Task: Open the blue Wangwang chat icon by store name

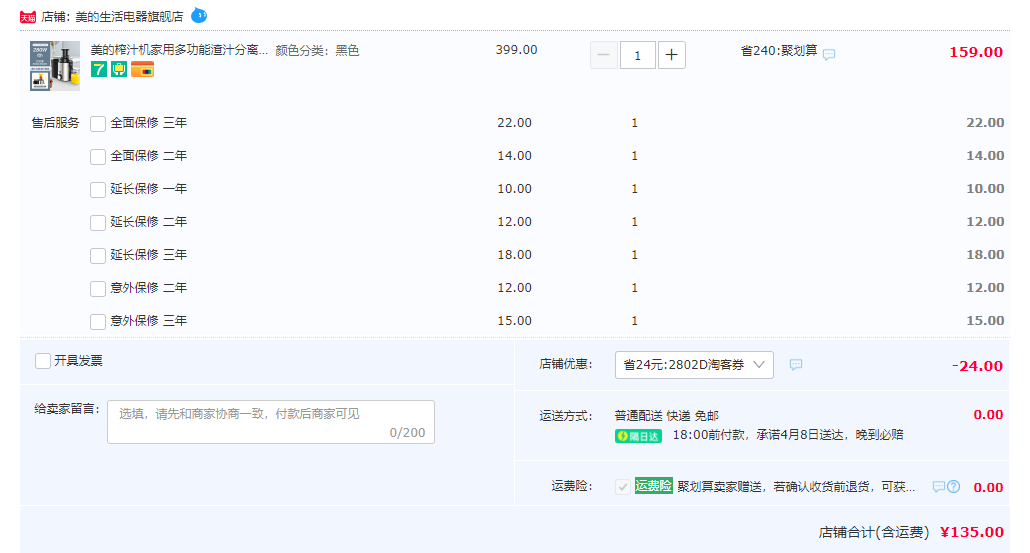Action: (198, 15)
